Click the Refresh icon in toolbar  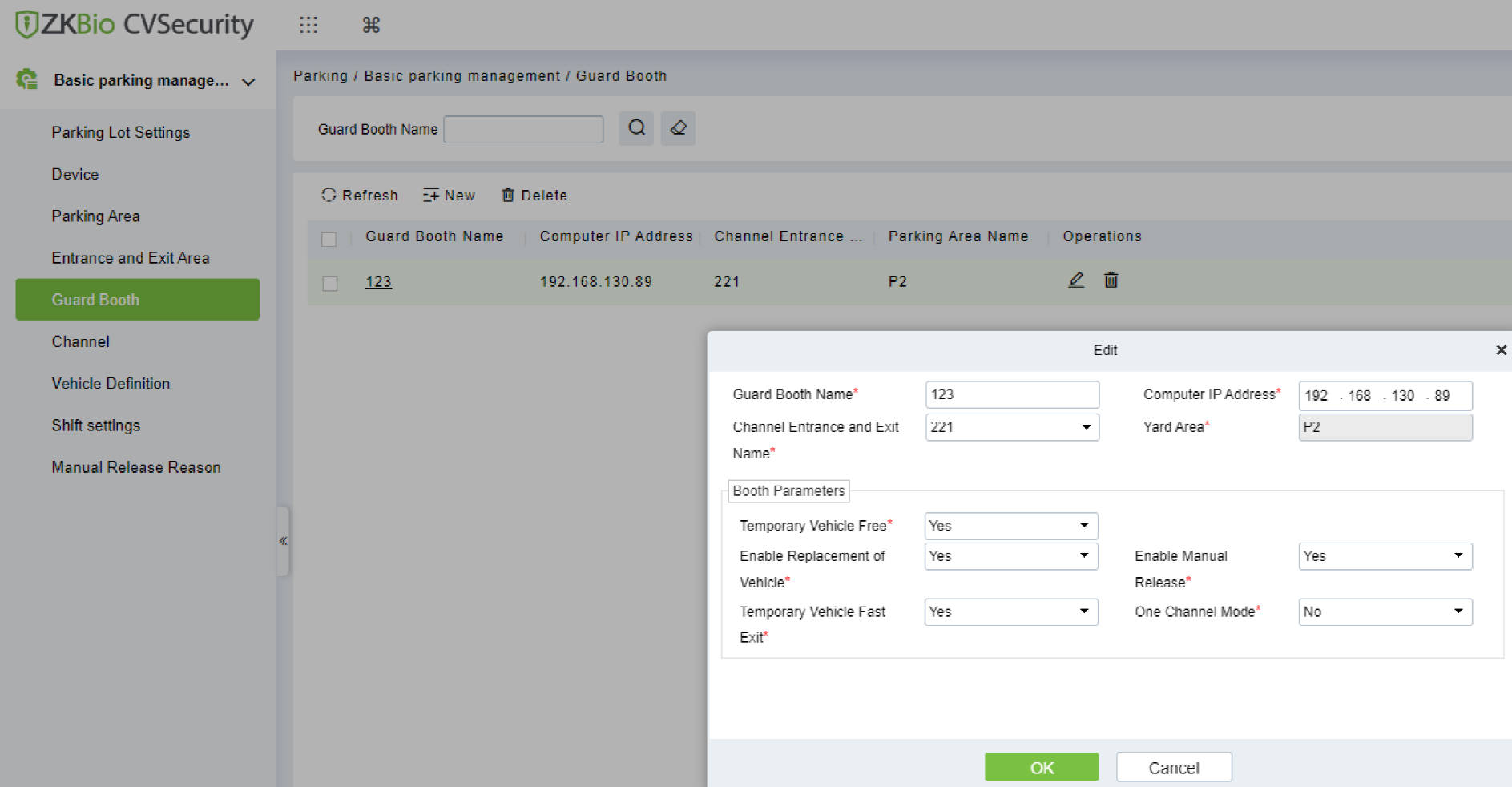pos(329,195)
